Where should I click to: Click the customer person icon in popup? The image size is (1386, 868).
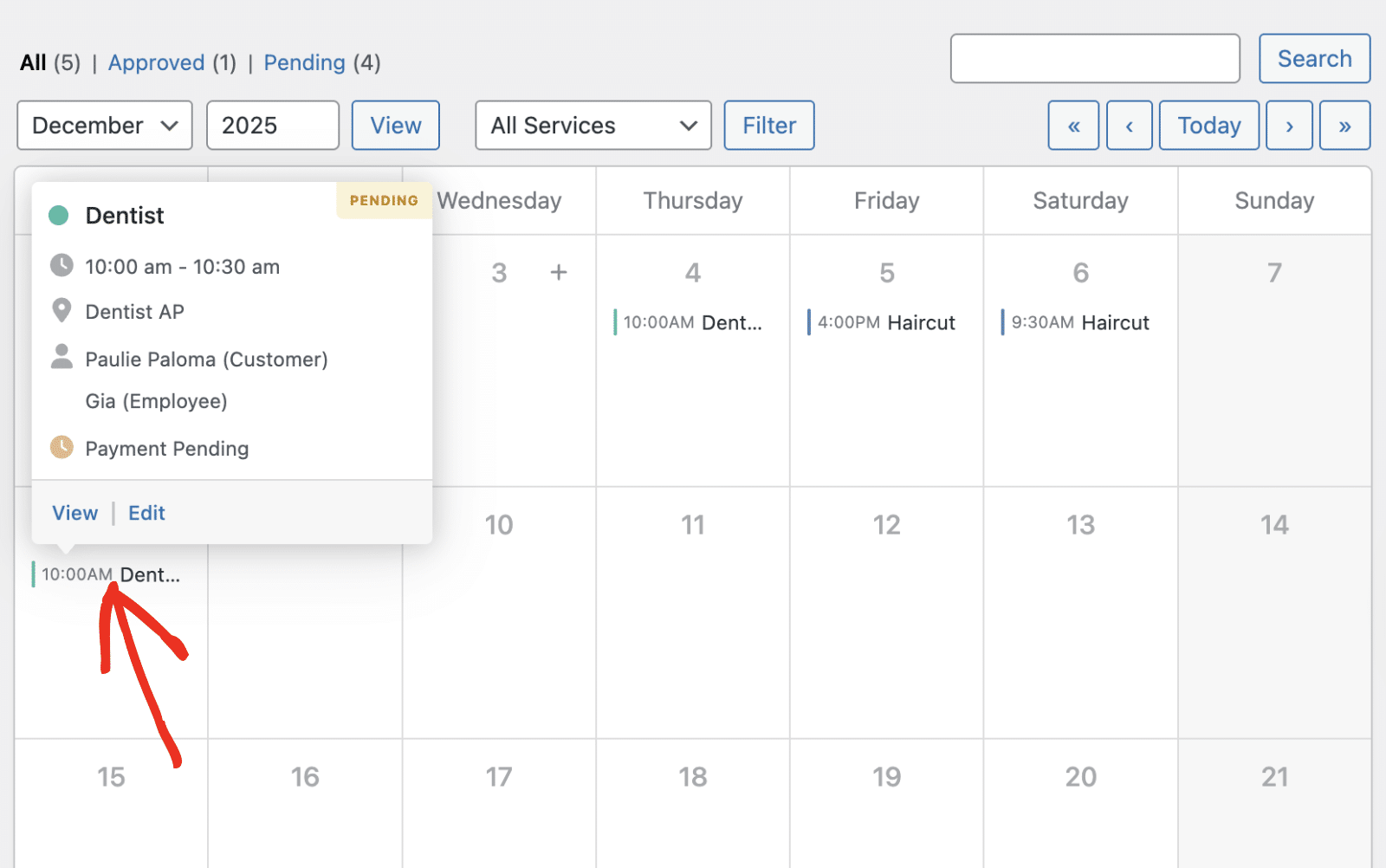[x=62, y=358]
